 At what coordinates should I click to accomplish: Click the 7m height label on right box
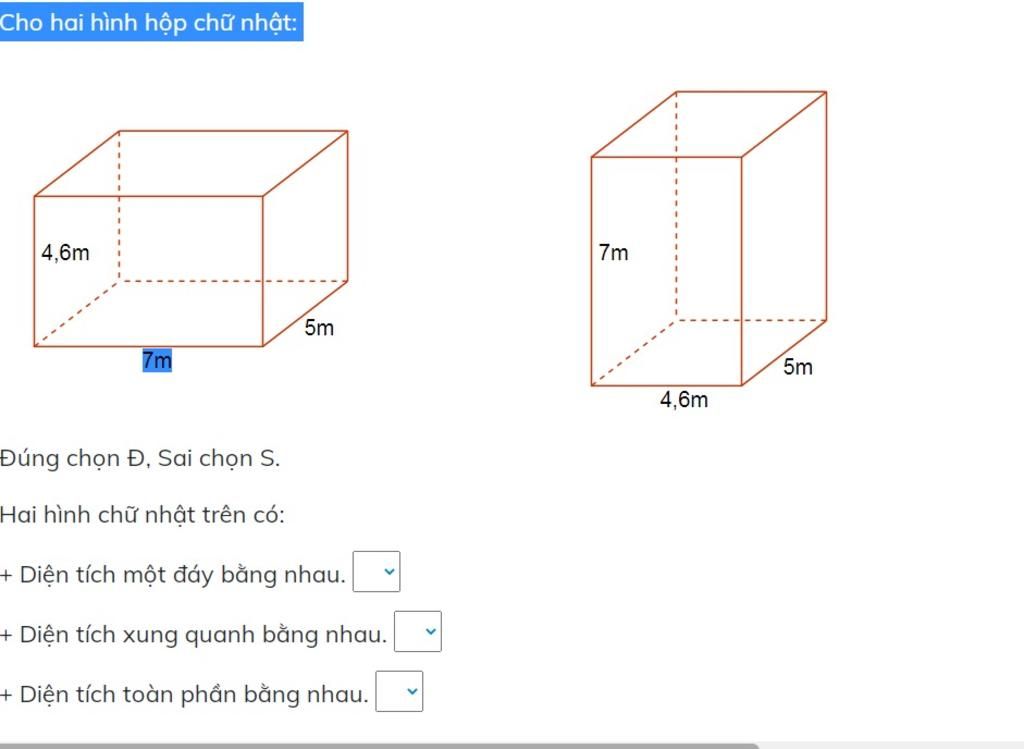pos(613,252)
